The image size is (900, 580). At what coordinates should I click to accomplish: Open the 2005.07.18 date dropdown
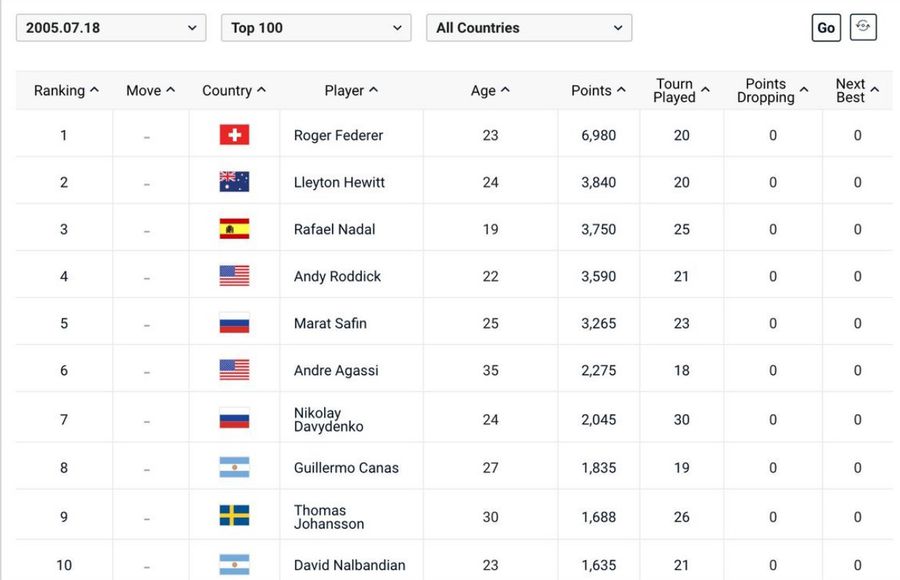pos(111,28)
